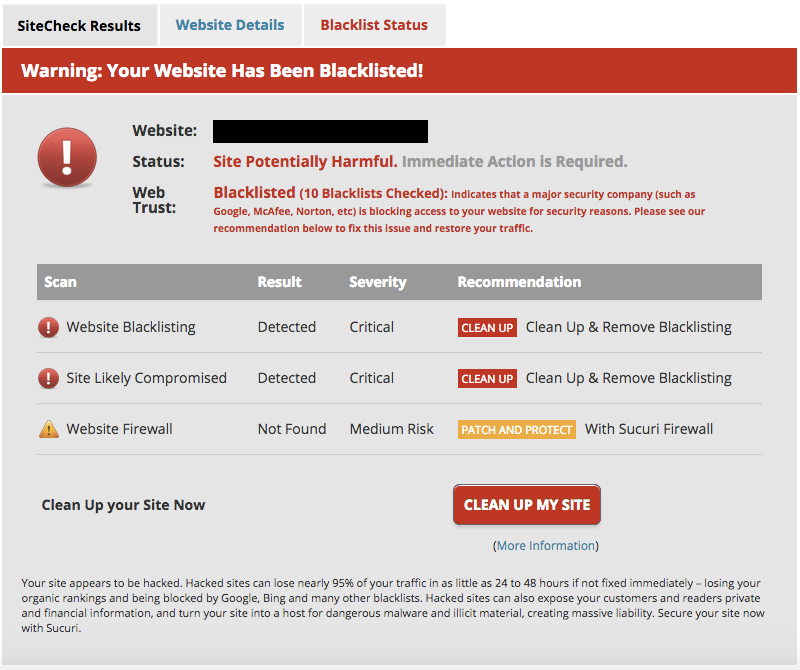Screen dimensions: 800x670
Task: Click Clean Up & Remove Blacklisting text
Action: [x=628, y=327]
